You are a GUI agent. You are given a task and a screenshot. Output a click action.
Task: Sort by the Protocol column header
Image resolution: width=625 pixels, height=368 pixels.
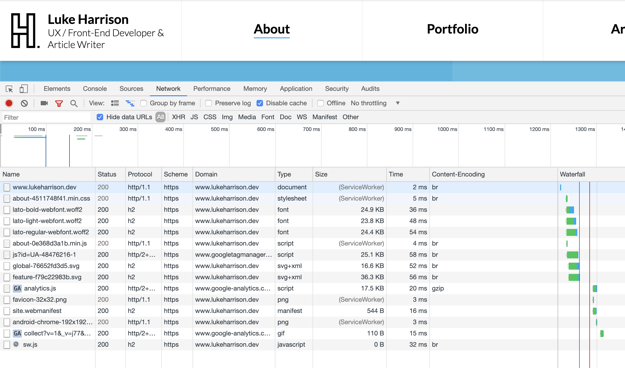click(143, 175)
